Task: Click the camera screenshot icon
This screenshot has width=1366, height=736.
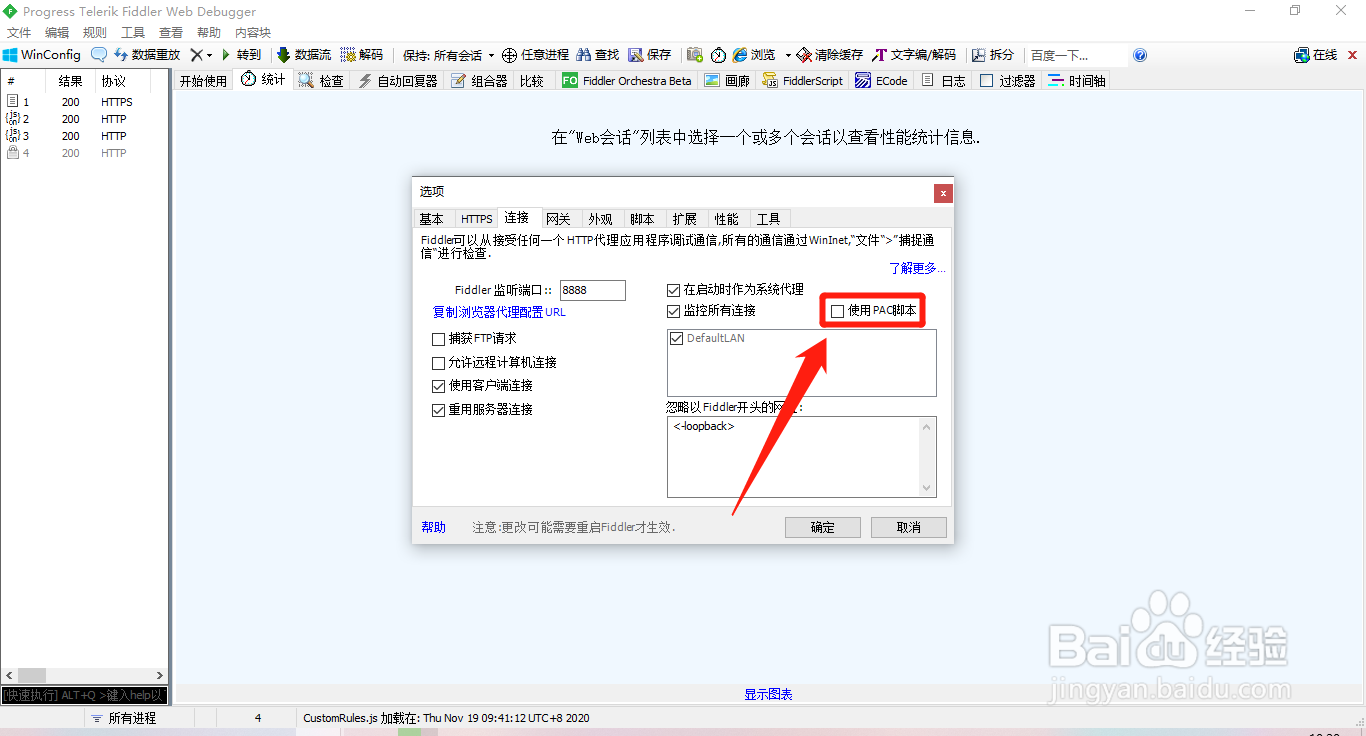Action: [x=693, y=55]
